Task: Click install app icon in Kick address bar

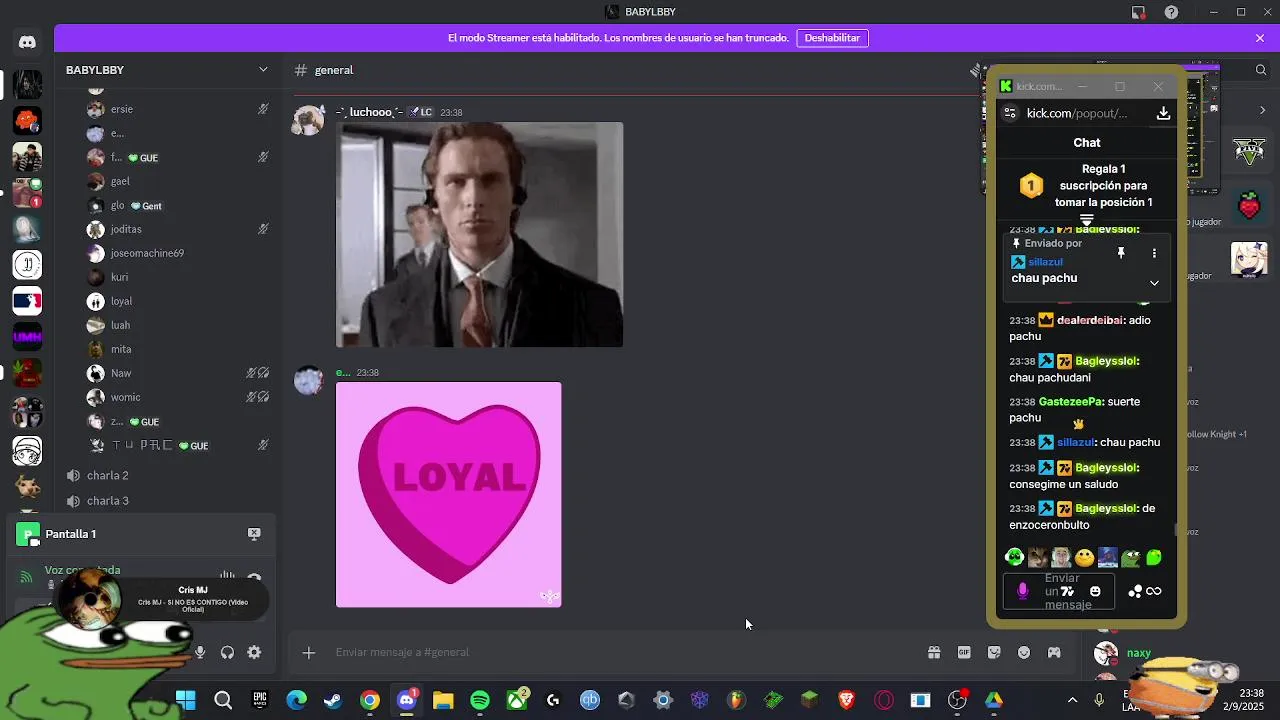Action: [1163, 113]
